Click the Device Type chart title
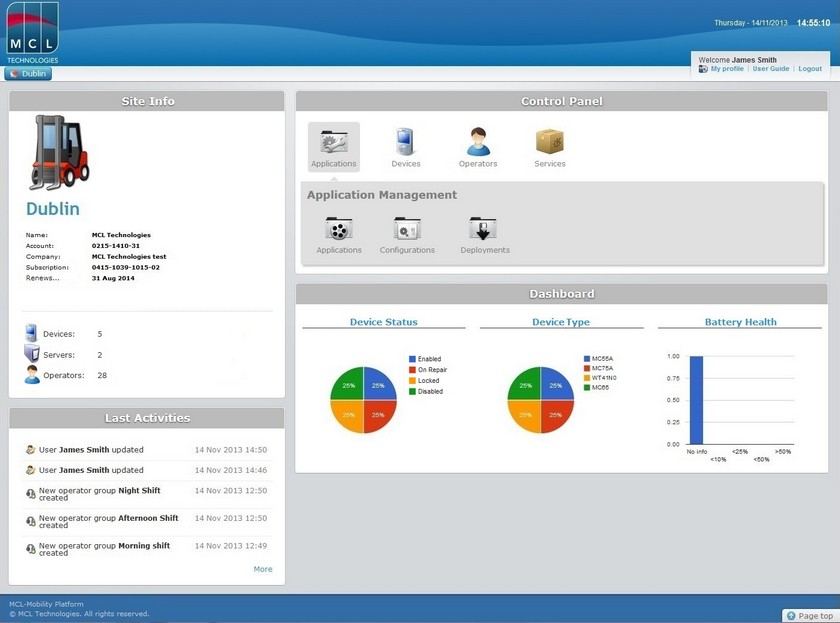This screenshot has height=623, width=840. click(x=560, y=322)
